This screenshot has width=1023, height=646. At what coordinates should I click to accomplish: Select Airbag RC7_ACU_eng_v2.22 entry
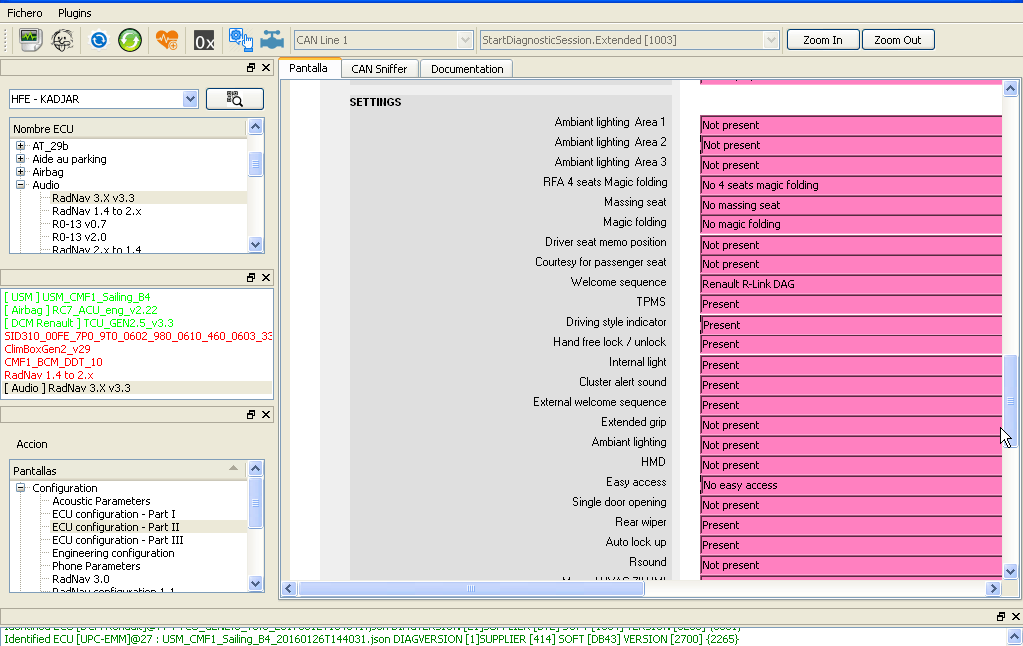81,310
